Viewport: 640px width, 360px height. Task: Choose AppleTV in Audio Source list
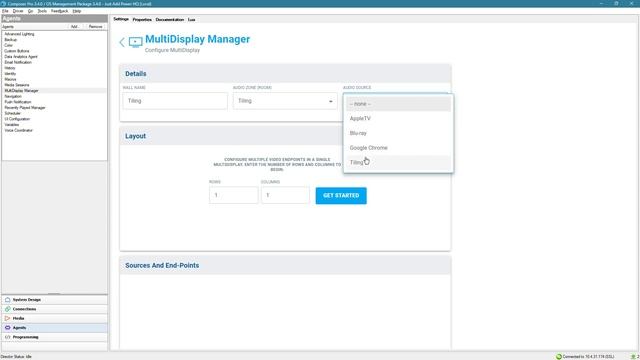[x=398, y=118]
